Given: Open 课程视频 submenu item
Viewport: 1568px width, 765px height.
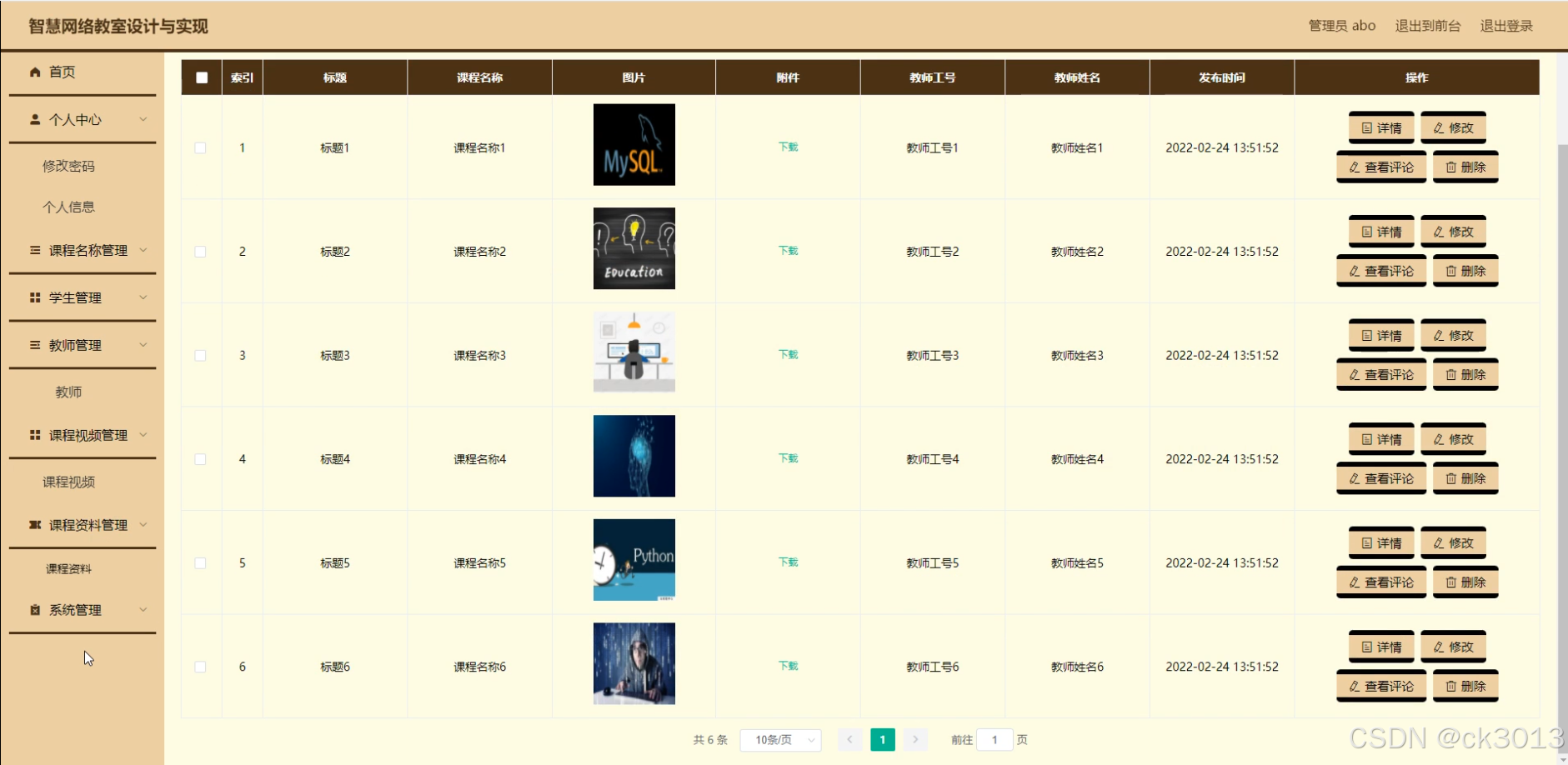Looking at the screenshot, I should pyautogui.click(x=68, y=482).
